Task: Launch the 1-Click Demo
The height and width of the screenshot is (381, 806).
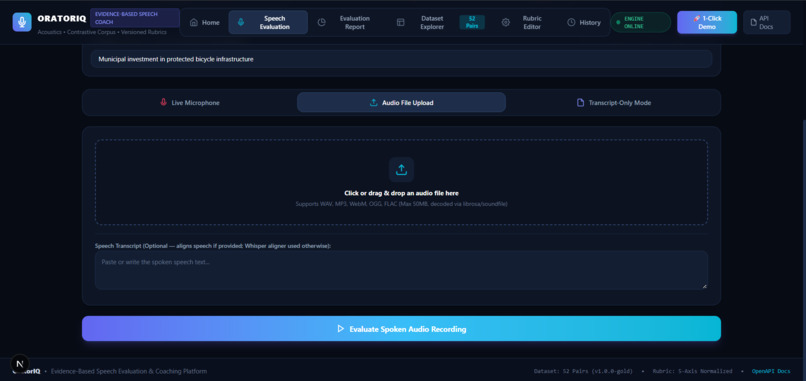Action: (x=707, y=23)
